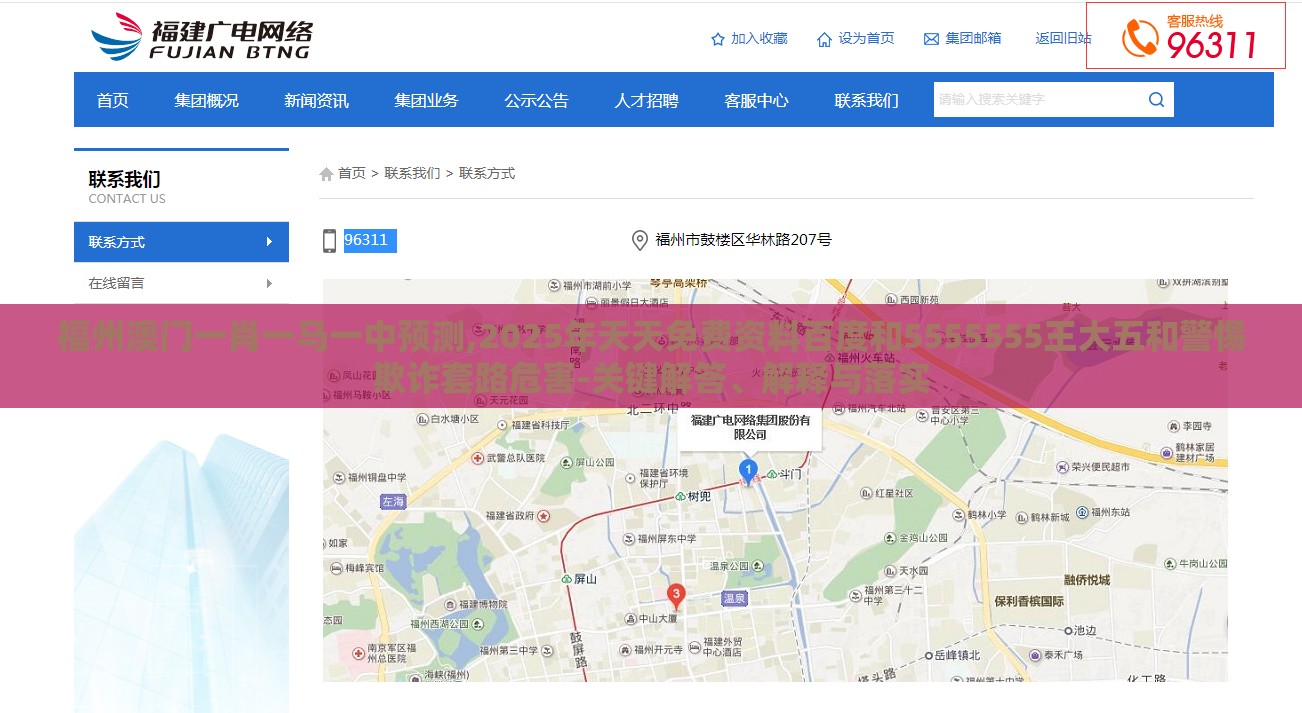The width and height of the screenshot is (1302, 713).
Task: Click the house icon for 设为首页
Action: click(824, 39)
